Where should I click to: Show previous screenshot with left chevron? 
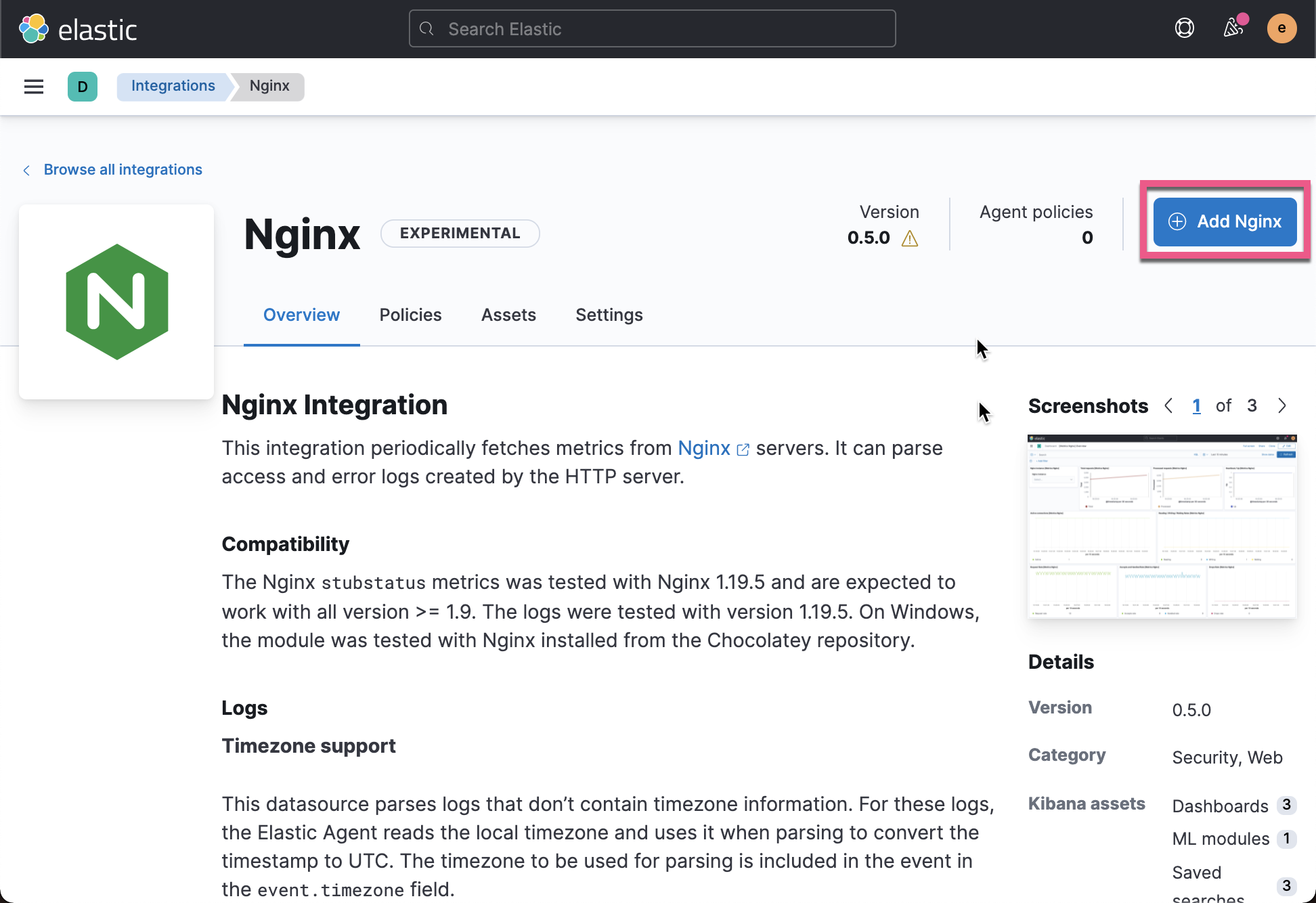[1169, 405]
